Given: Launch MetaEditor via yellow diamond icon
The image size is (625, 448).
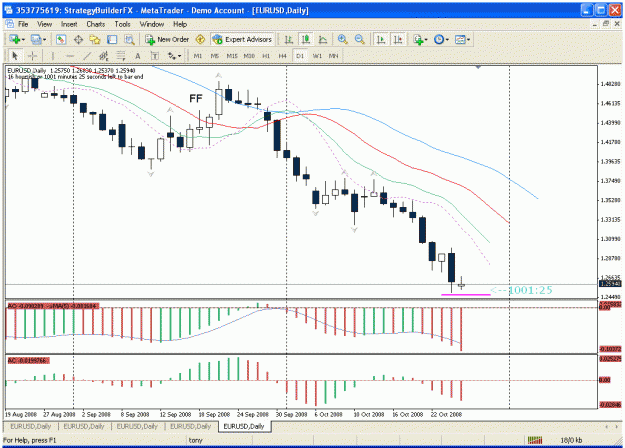Looking at the screenshot, I should coord(200,39).
